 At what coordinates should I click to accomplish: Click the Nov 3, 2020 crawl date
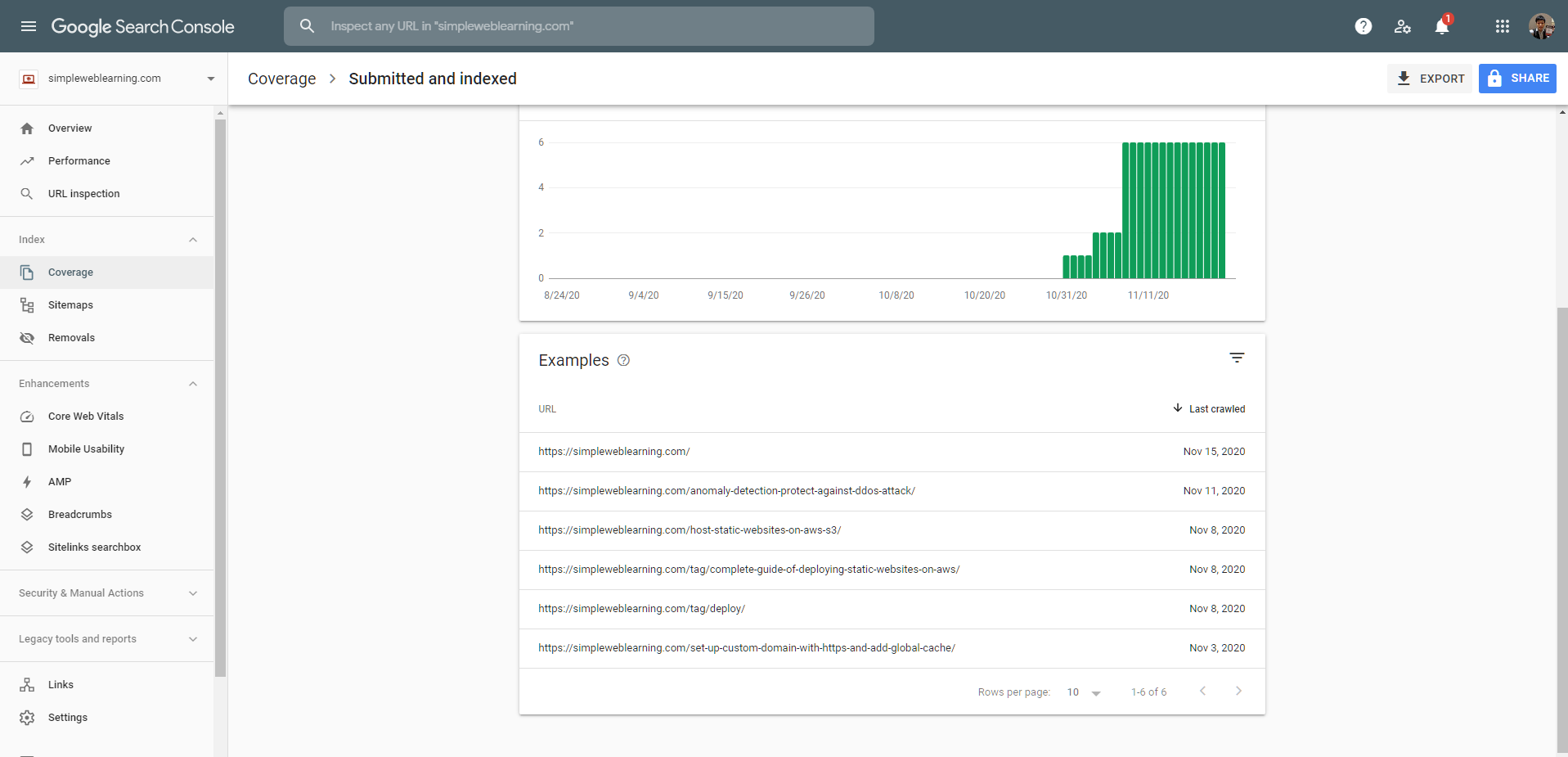coord(1217,648)
